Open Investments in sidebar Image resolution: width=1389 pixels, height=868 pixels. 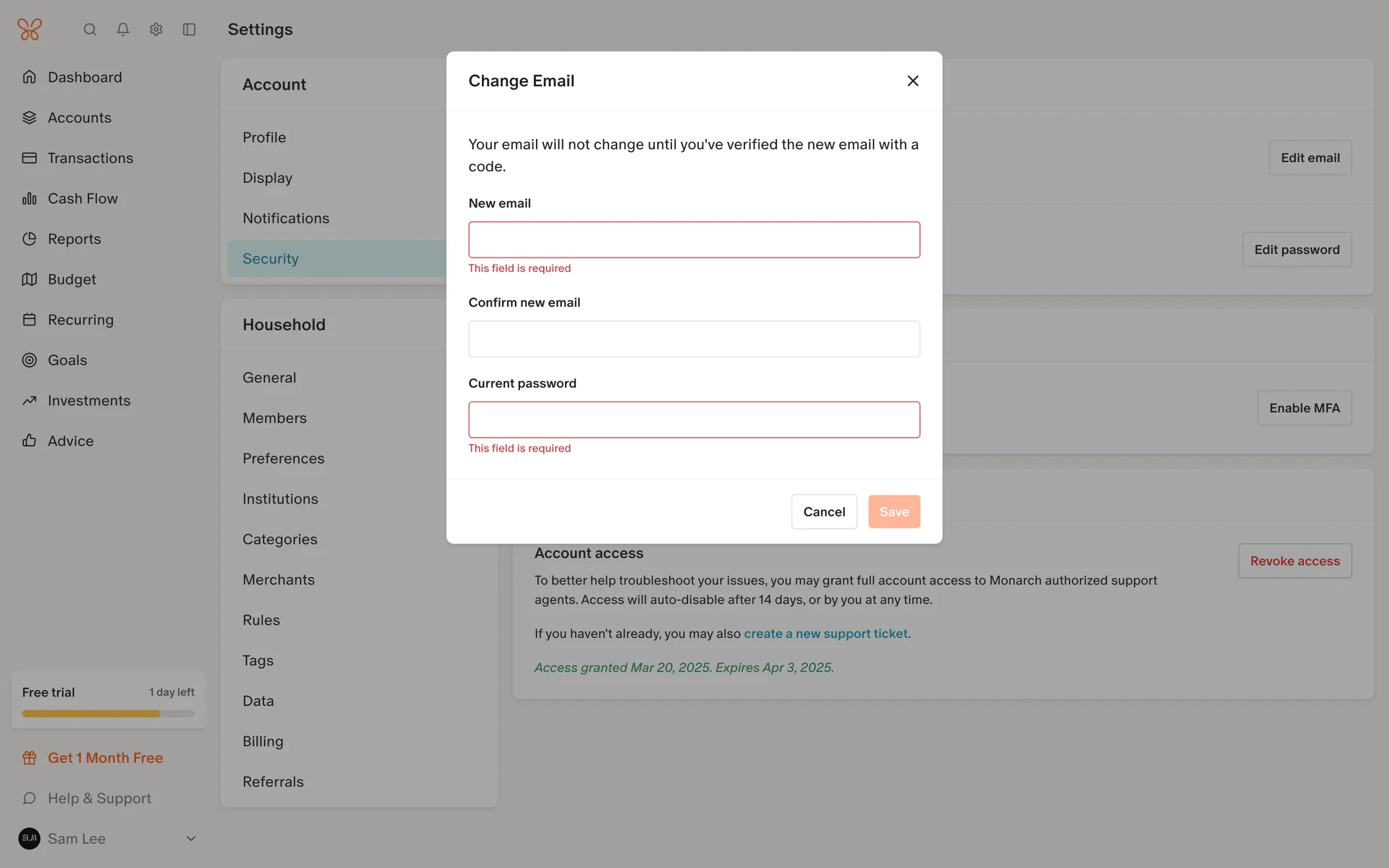[x=89, y=401]
